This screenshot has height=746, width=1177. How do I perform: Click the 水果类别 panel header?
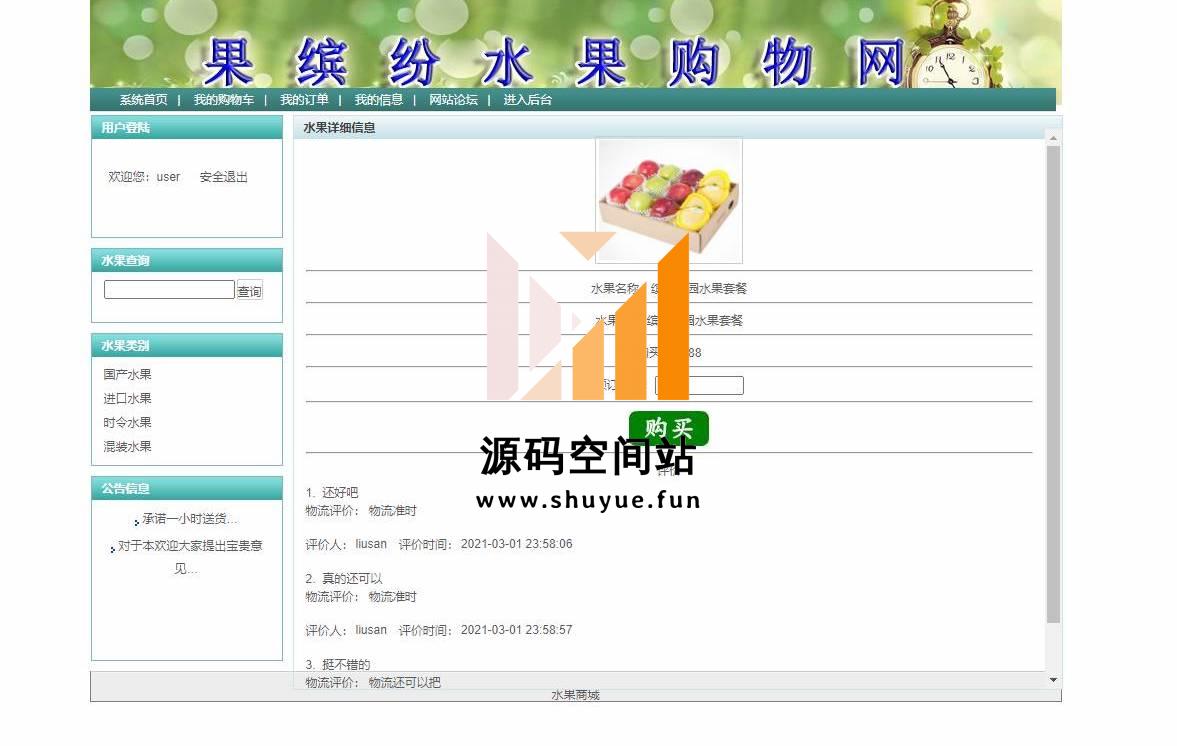coord(187,346)
